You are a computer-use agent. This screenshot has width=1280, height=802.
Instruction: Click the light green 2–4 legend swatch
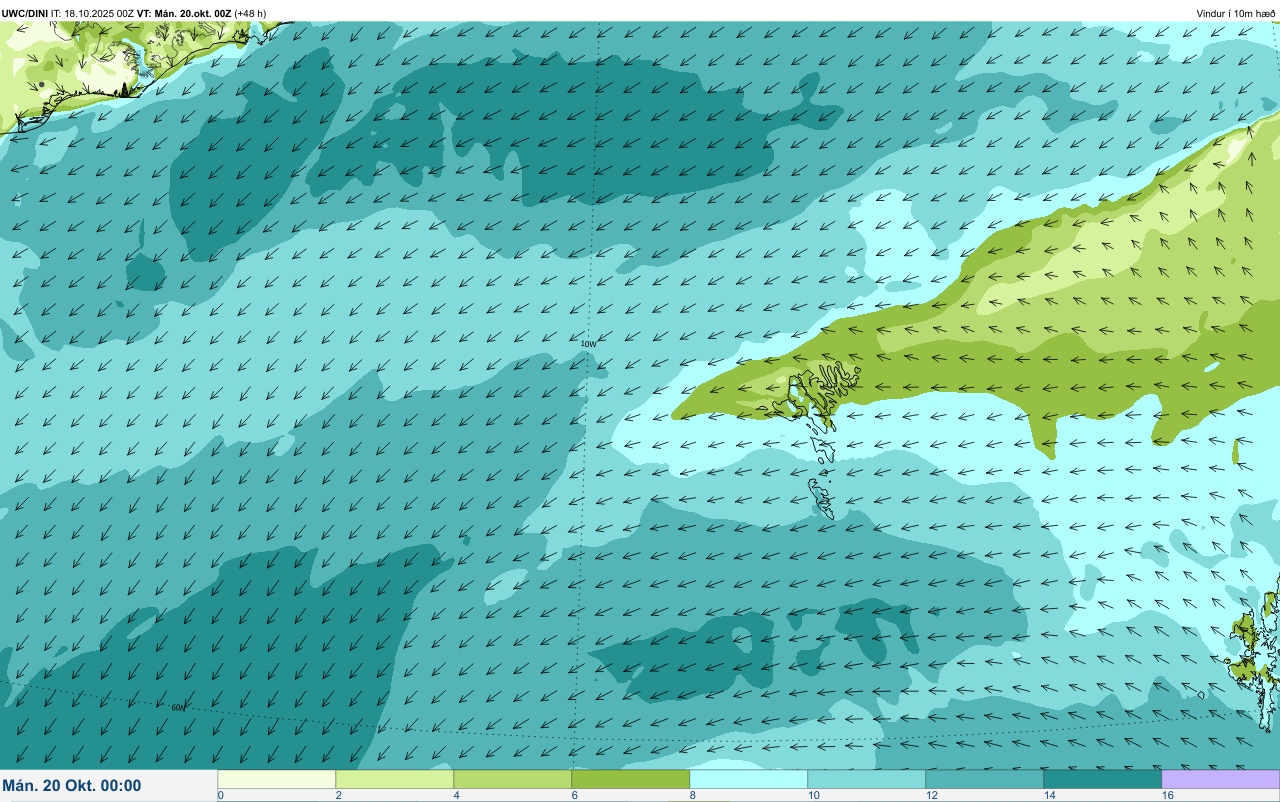(x=395, y=779)
